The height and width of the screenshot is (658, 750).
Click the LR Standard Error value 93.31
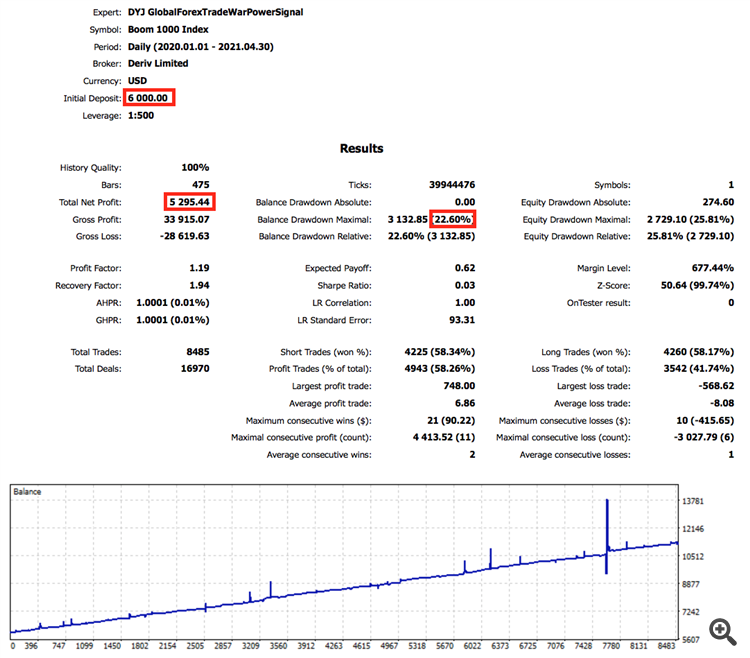point(462,320)
